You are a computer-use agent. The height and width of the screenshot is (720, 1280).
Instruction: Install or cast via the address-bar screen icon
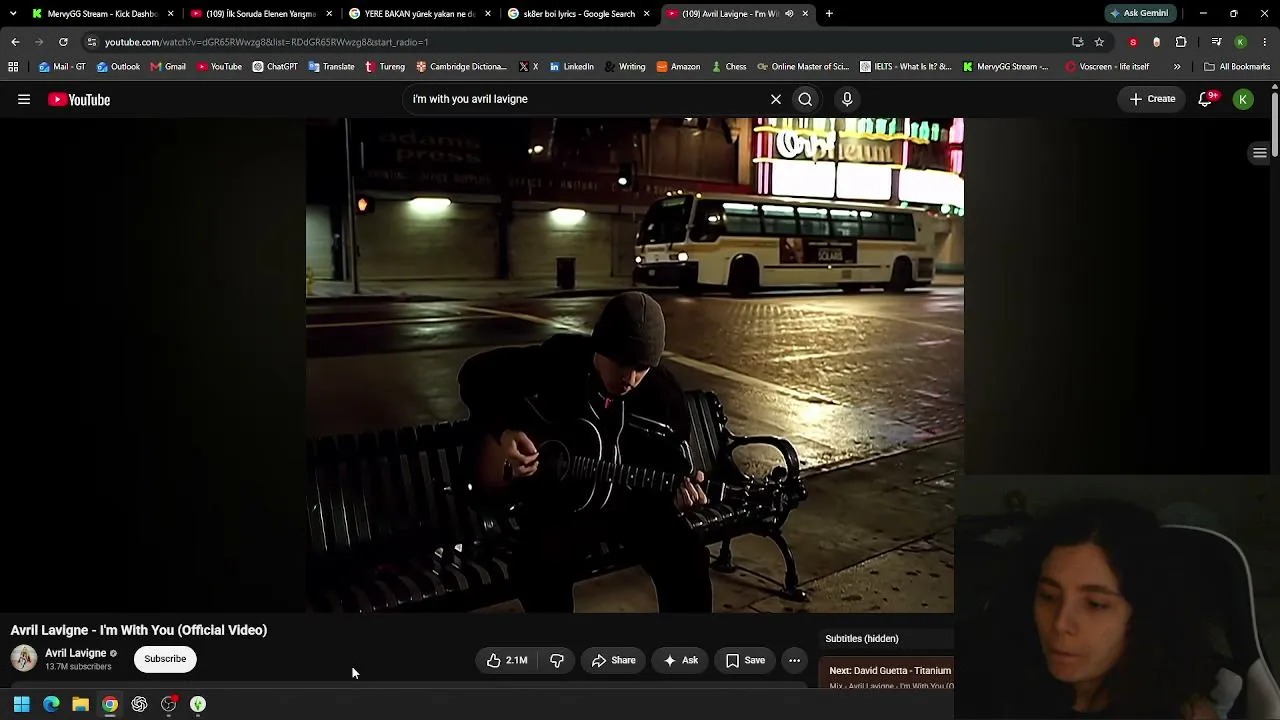[x=1077, y=42]
